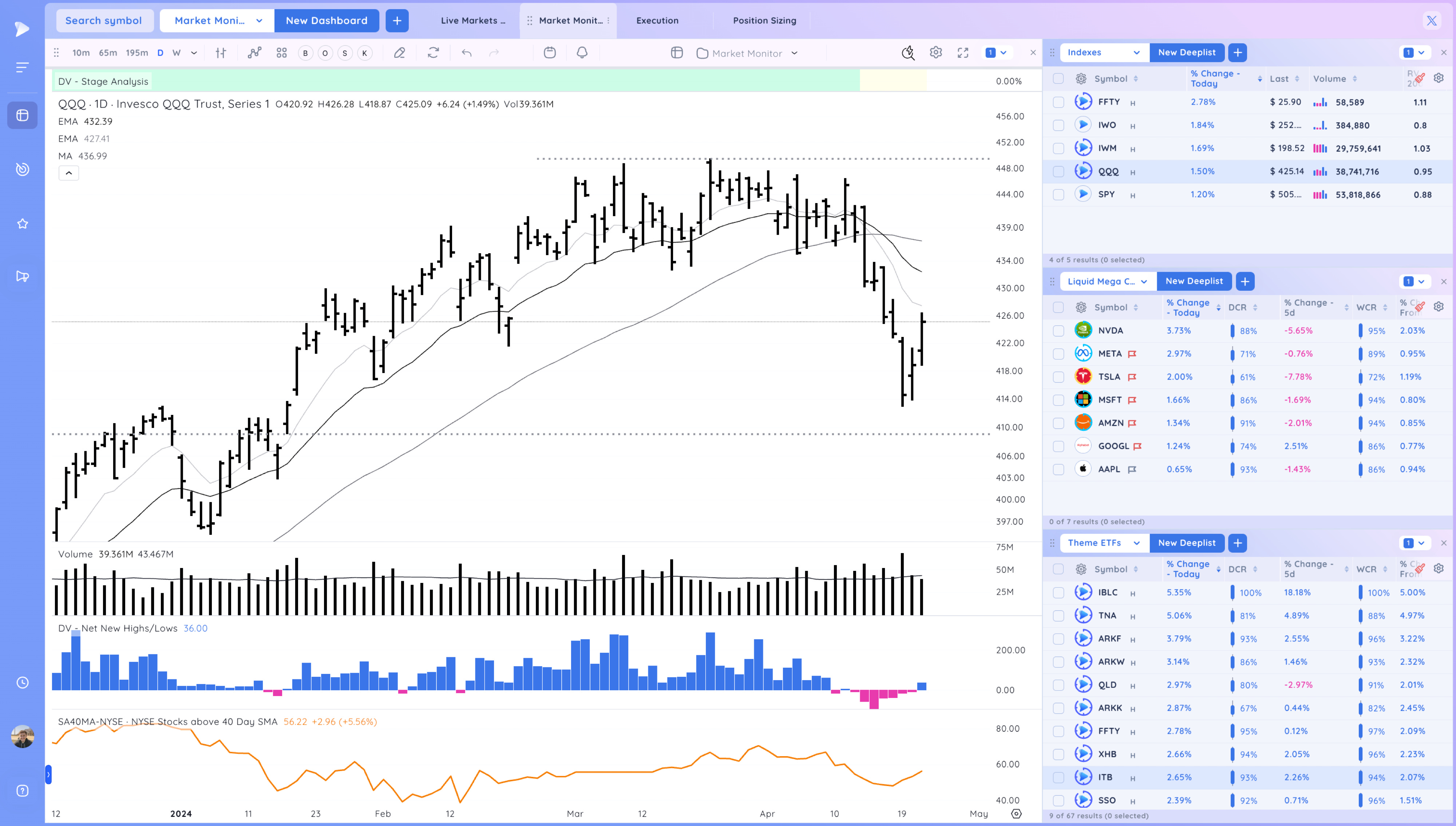
Task: Click the refresh chart icon
Action: click(433, 53)
